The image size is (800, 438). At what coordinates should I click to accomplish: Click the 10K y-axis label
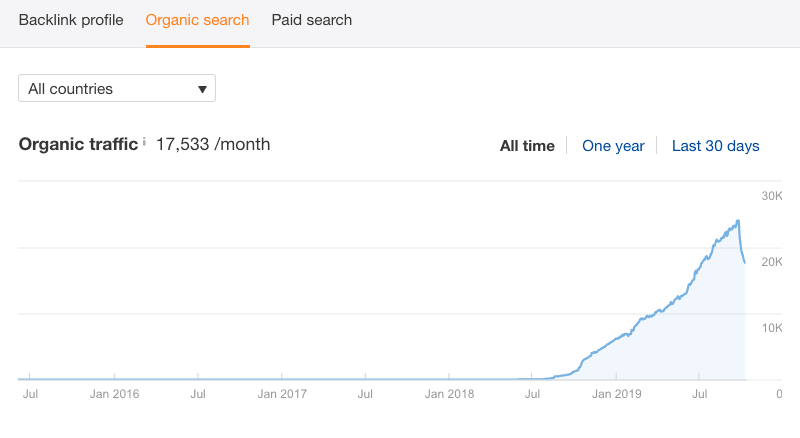771,328
